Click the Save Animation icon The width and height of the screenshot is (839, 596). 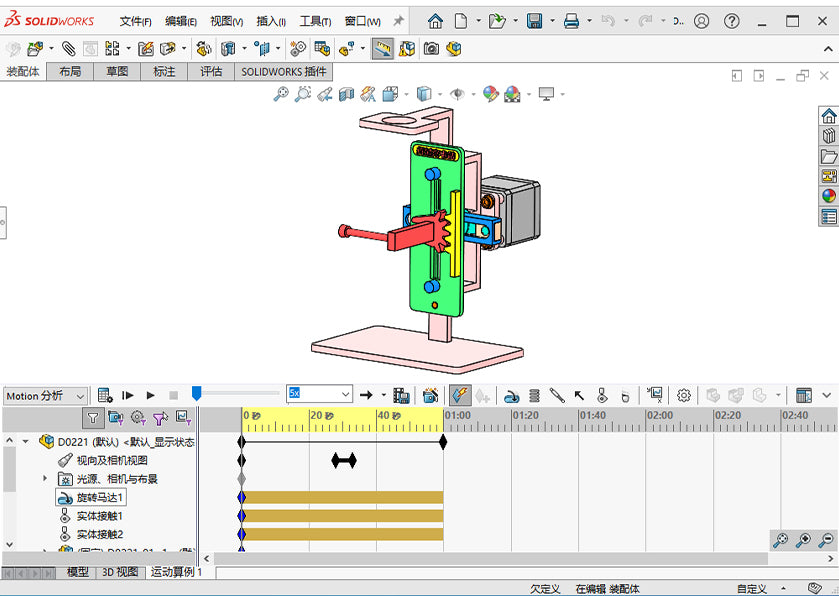click(401, 395)
